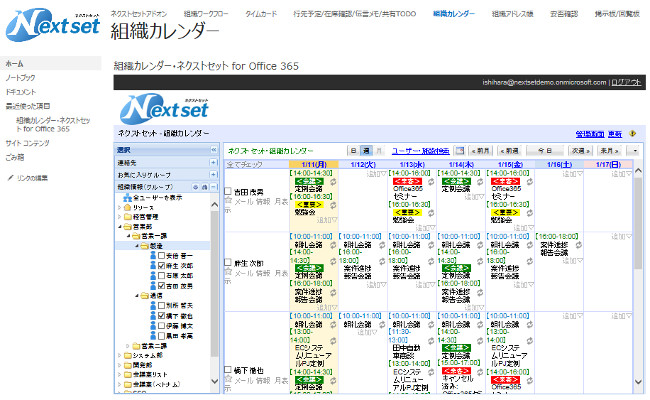Tick the checkbox beside 橋下 徹也 in the calendar
The height and width of the screenshot is (400, 650).
pyautogui.click(x=228, y=369)
